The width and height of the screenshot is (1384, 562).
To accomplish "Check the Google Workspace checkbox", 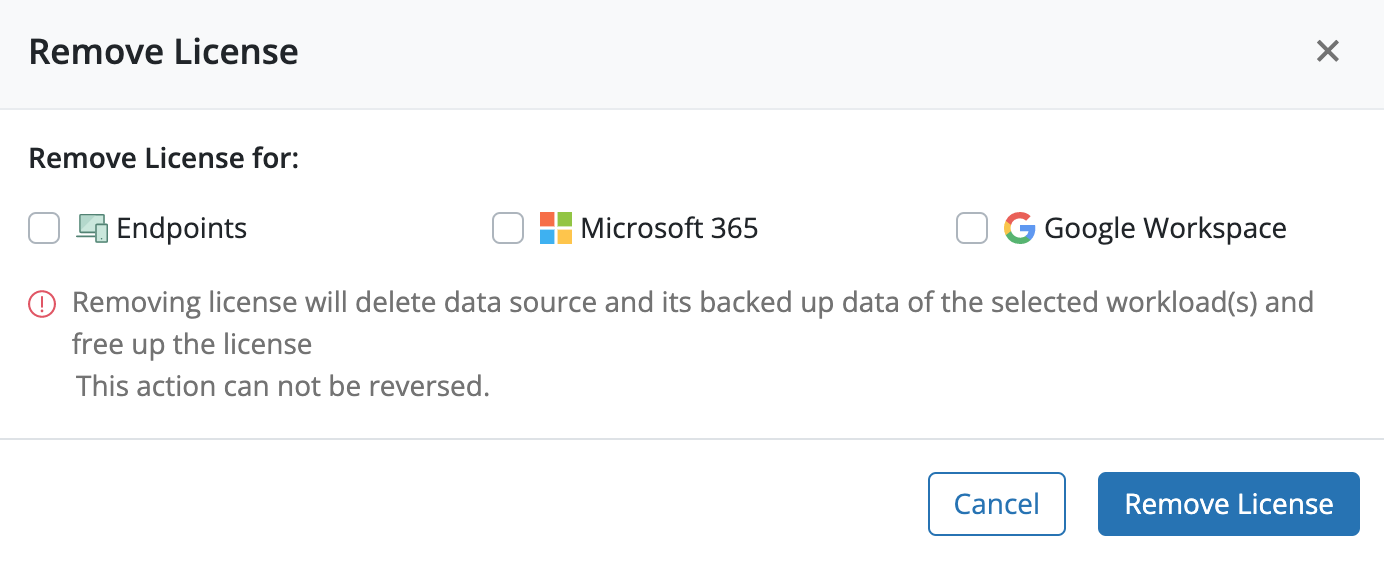I will click(972, 228).
